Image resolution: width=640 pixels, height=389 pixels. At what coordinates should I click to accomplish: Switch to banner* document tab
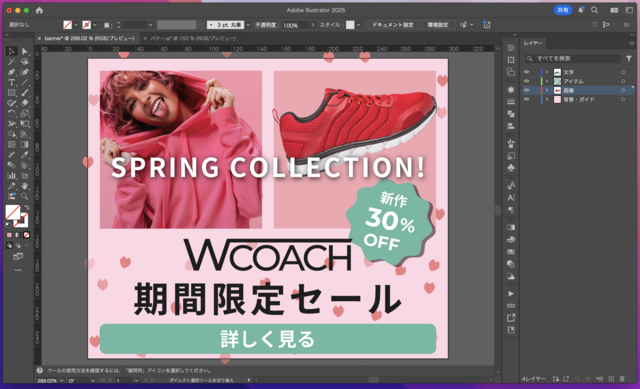[89, 38]
